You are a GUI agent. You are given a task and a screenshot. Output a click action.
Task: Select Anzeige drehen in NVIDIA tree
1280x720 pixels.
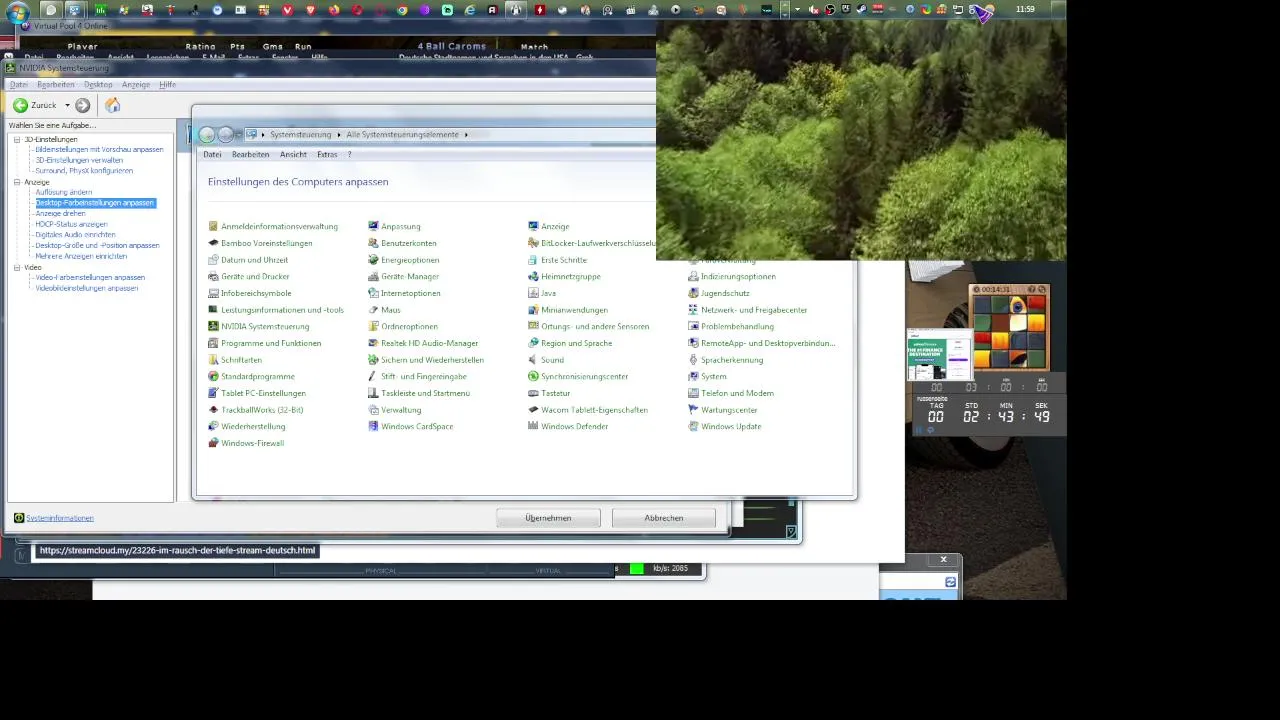[60, 213]
